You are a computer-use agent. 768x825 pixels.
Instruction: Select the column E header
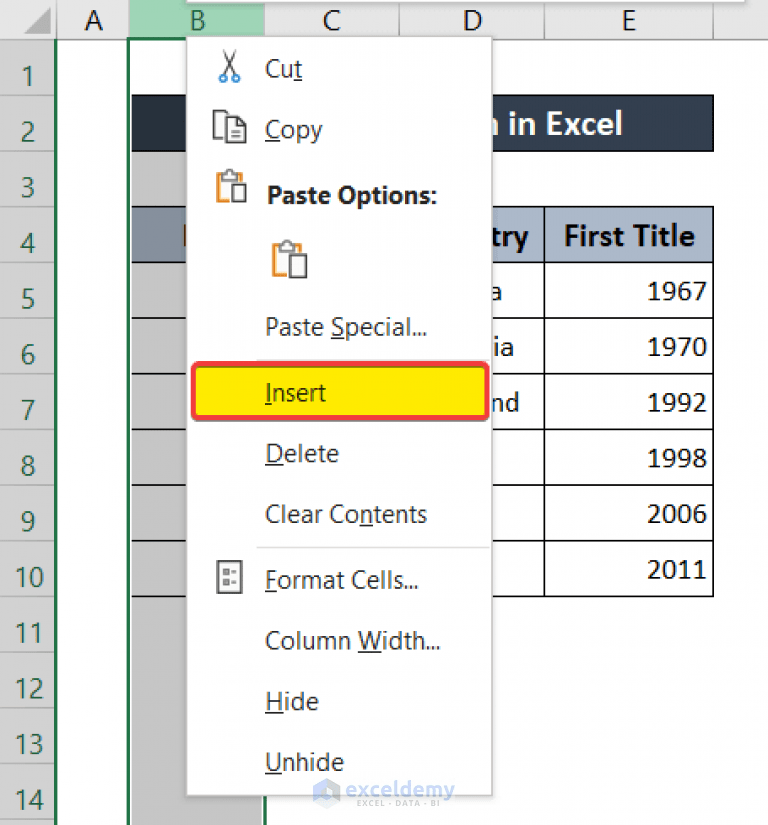(627, 20)
